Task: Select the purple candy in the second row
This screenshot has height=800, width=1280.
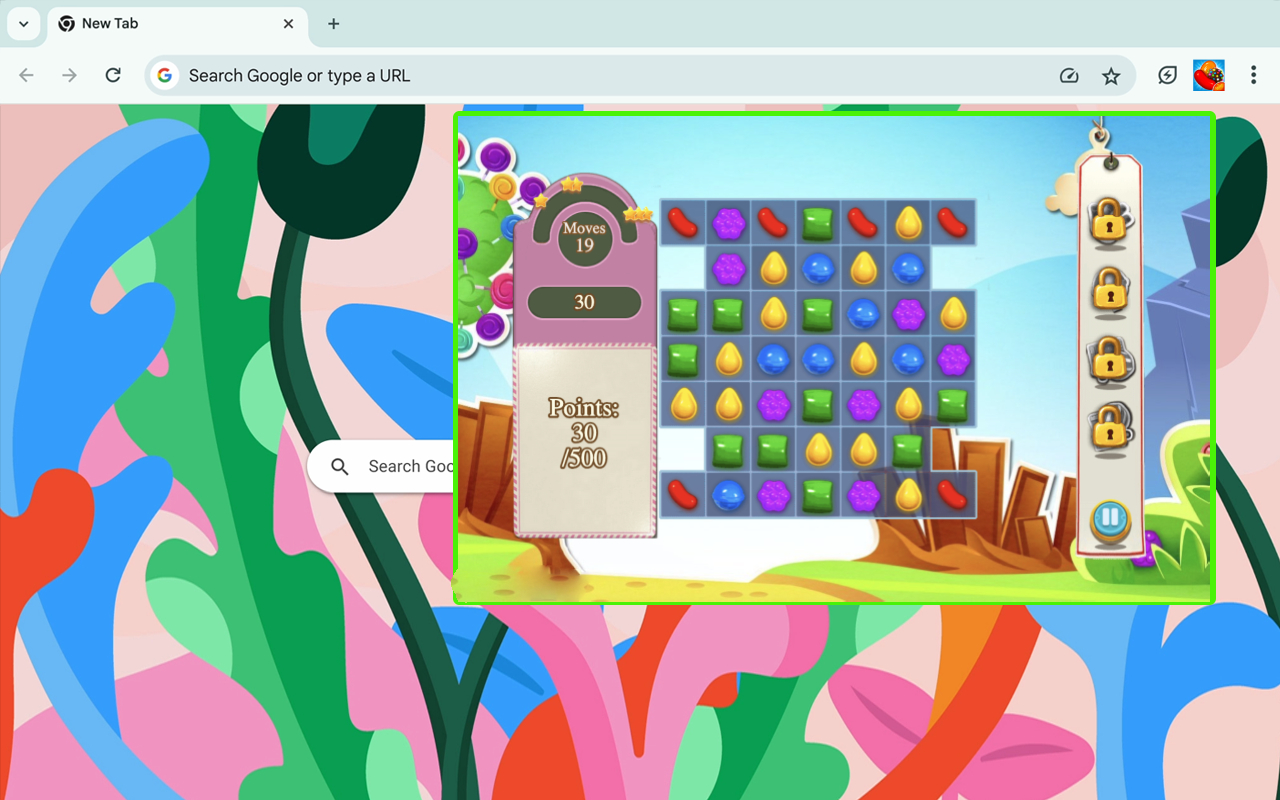Action: pos(729,268)
